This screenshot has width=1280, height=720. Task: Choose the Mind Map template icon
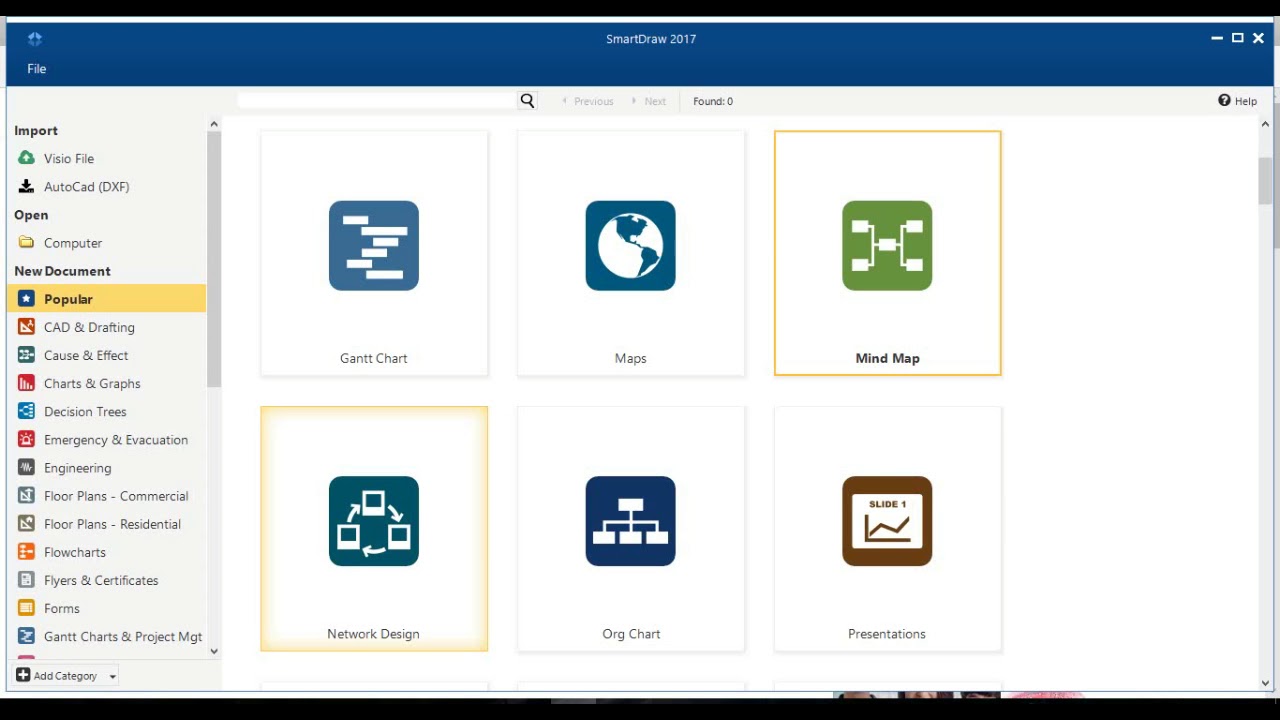pos(887,246)
